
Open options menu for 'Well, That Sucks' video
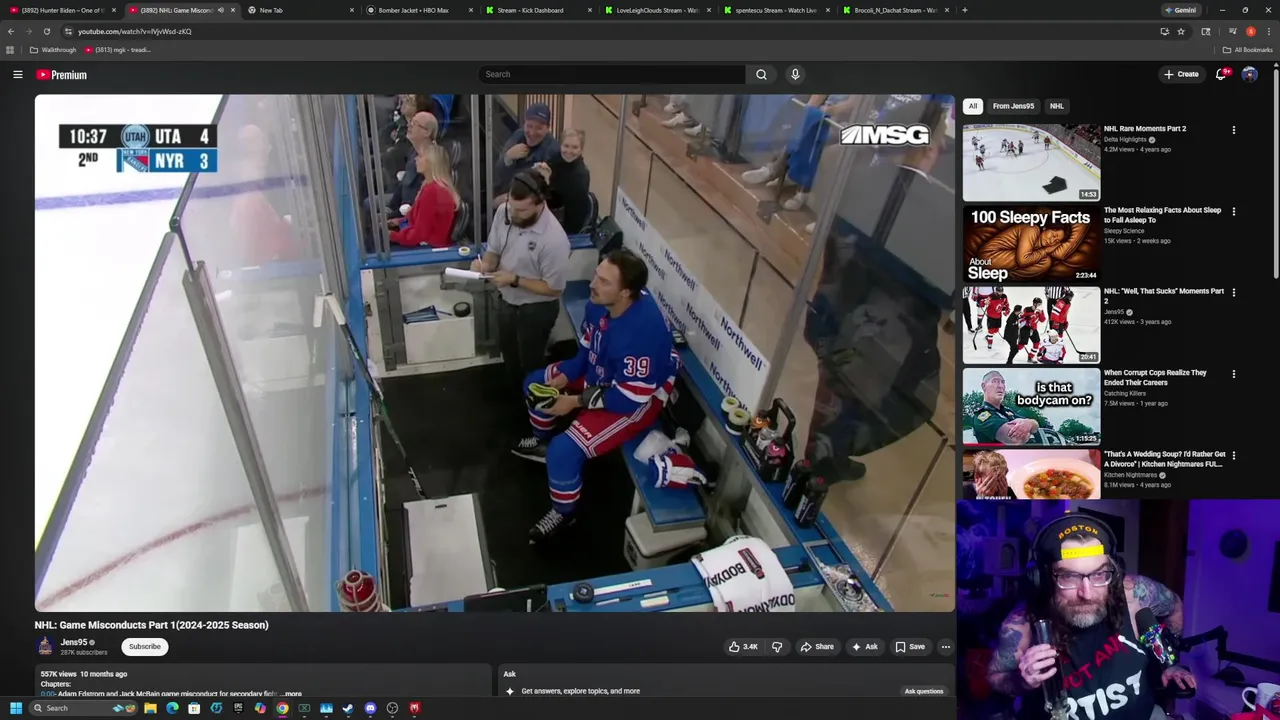click(1233, 293)
